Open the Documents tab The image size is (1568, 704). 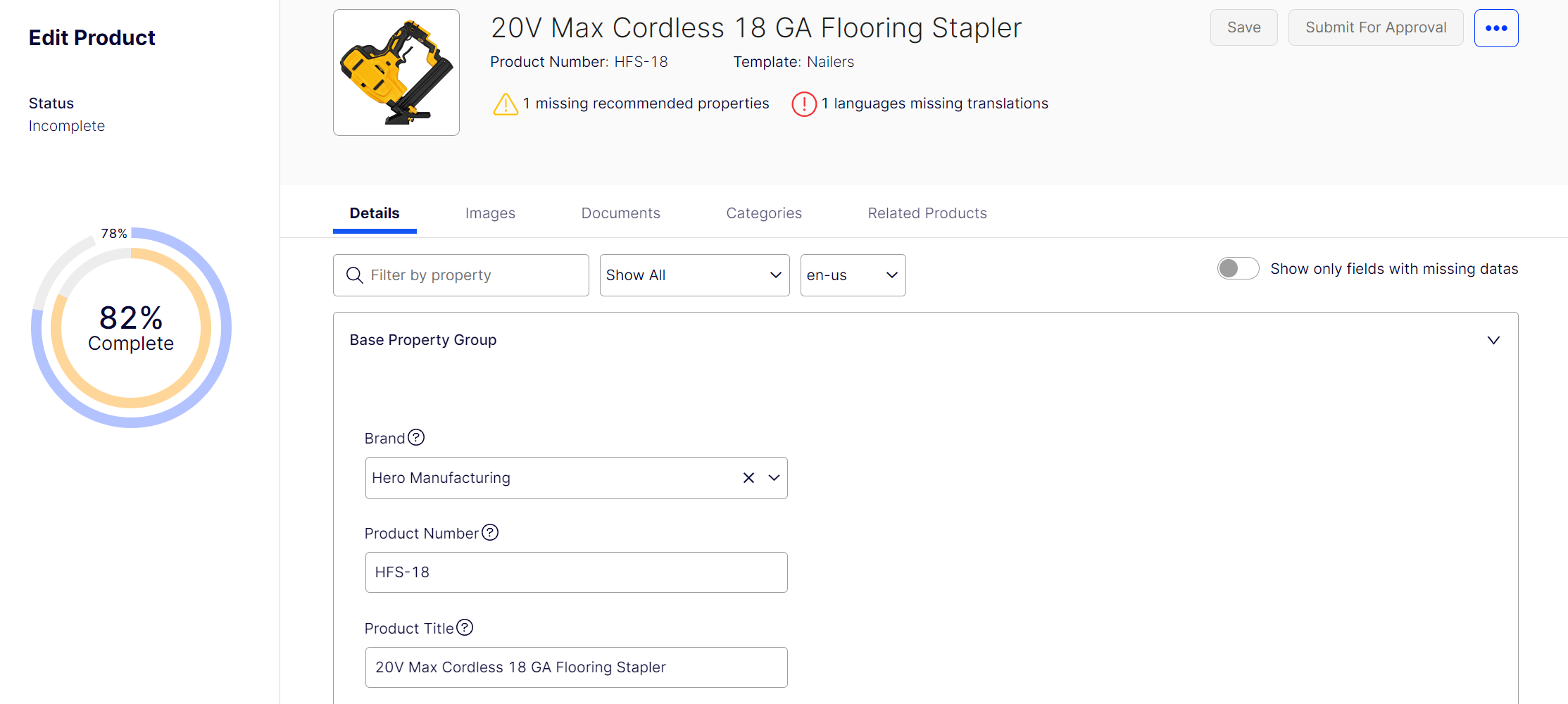coord(620,213)
